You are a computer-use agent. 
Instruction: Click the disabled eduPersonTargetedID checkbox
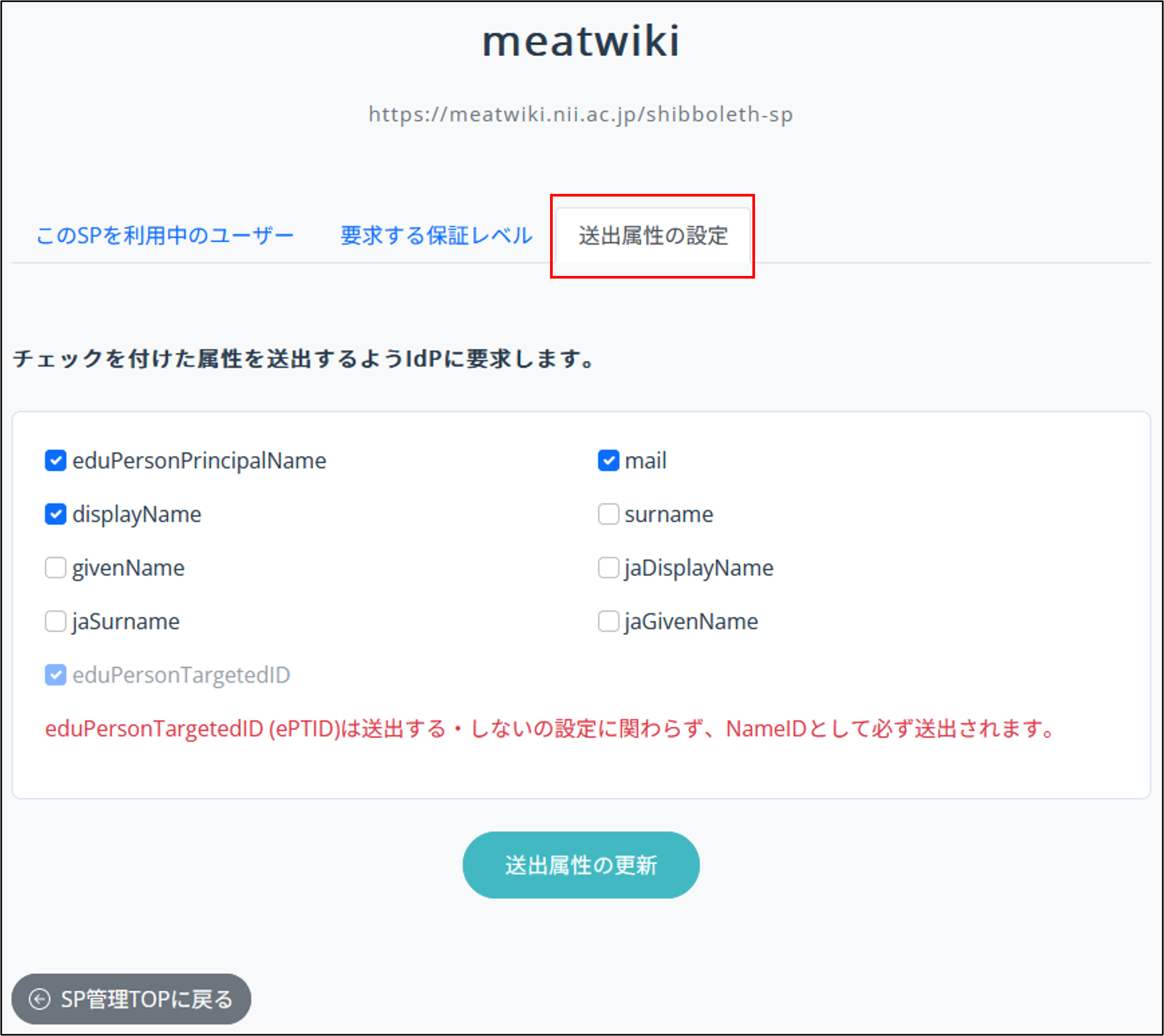(55, 675)
